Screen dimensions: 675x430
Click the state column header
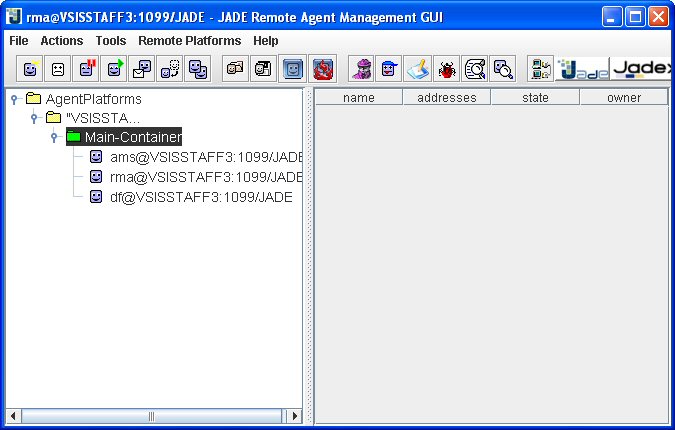[536, 98]
